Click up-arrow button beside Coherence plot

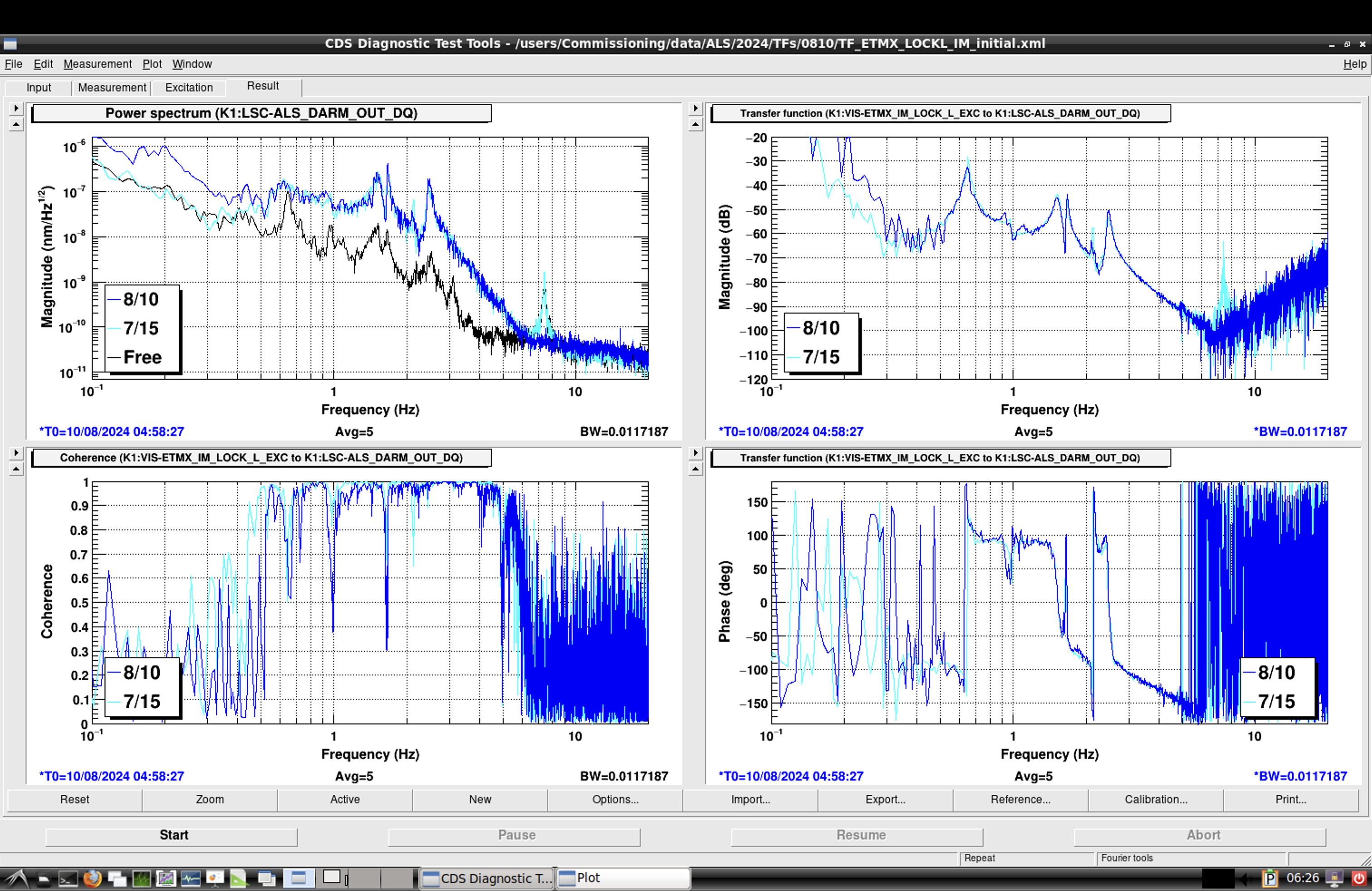[16, 469]
